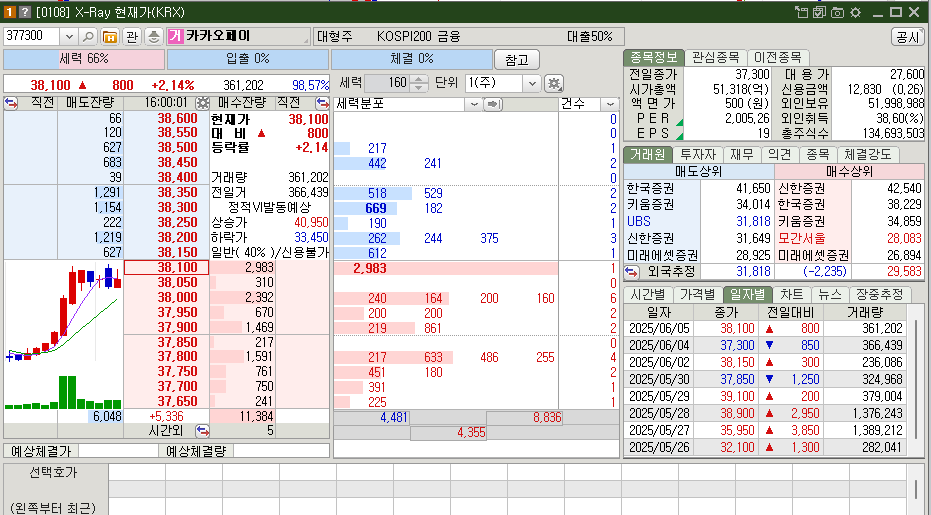Image resolution: width=931 pixels, height=515 pixels.
Task: Click the swap arrows icon beside left 직전 header
Action: [x=11, y=103]
